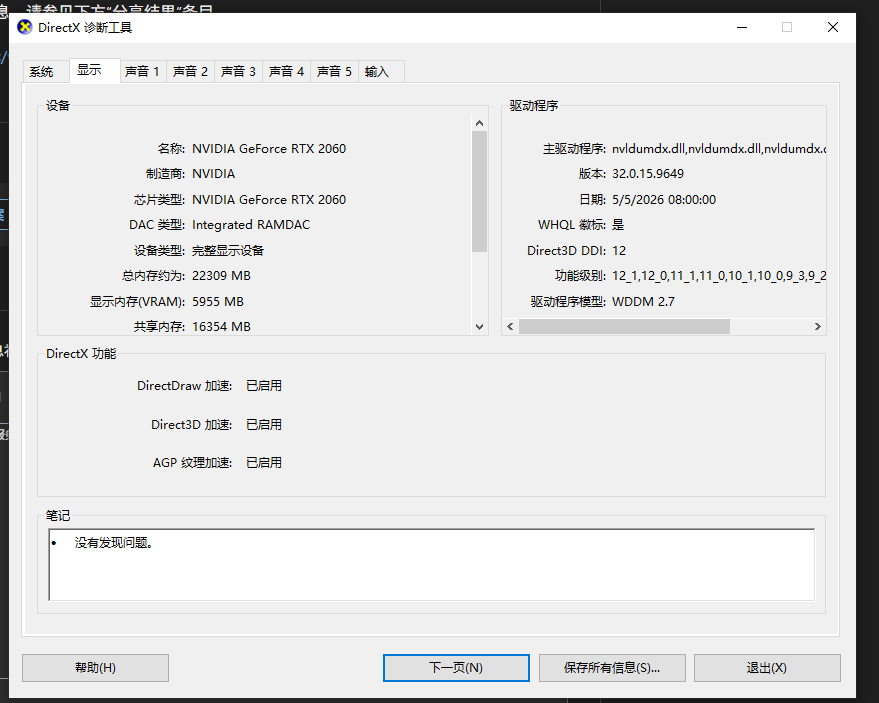Click the 芯片类型 value text
Screen dimensions: 879x703
[x=269, y=200]
